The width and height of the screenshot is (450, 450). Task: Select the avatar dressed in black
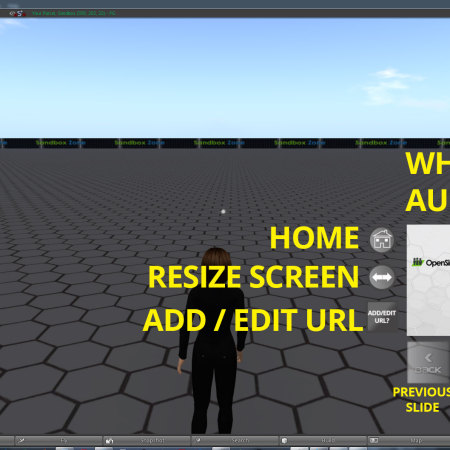(x=212, y=340)
